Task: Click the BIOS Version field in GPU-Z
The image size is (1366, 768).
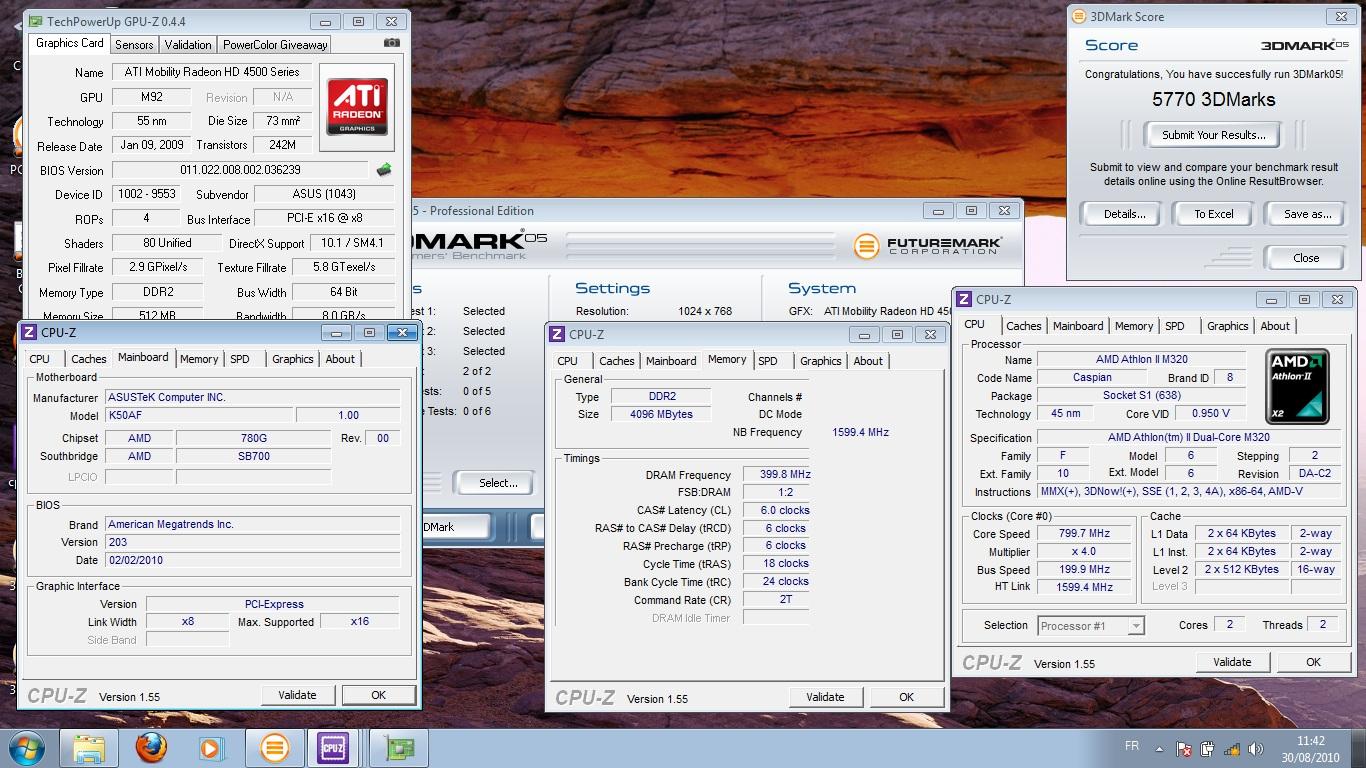Action: tap(240, 170)
